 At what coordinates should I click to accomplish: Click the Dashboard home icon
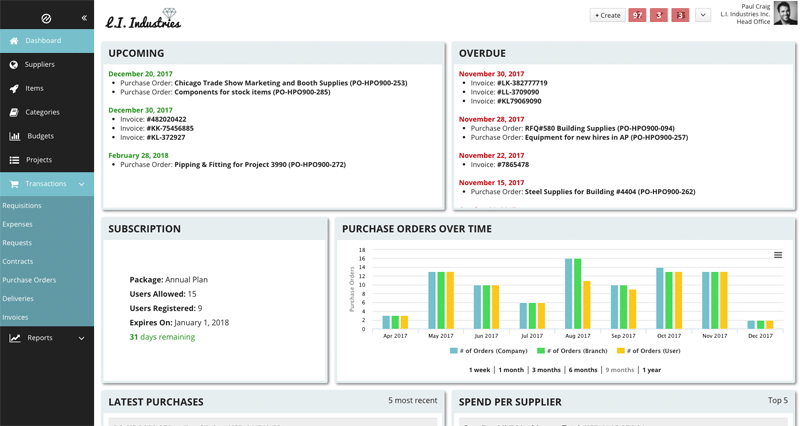[x=14, y=41]
